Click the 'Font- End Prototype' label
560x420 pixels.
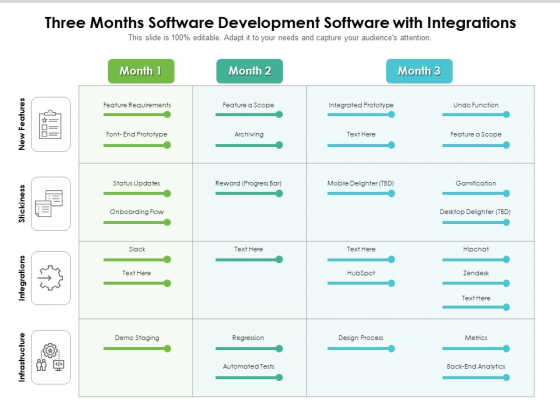coord(137,134)
